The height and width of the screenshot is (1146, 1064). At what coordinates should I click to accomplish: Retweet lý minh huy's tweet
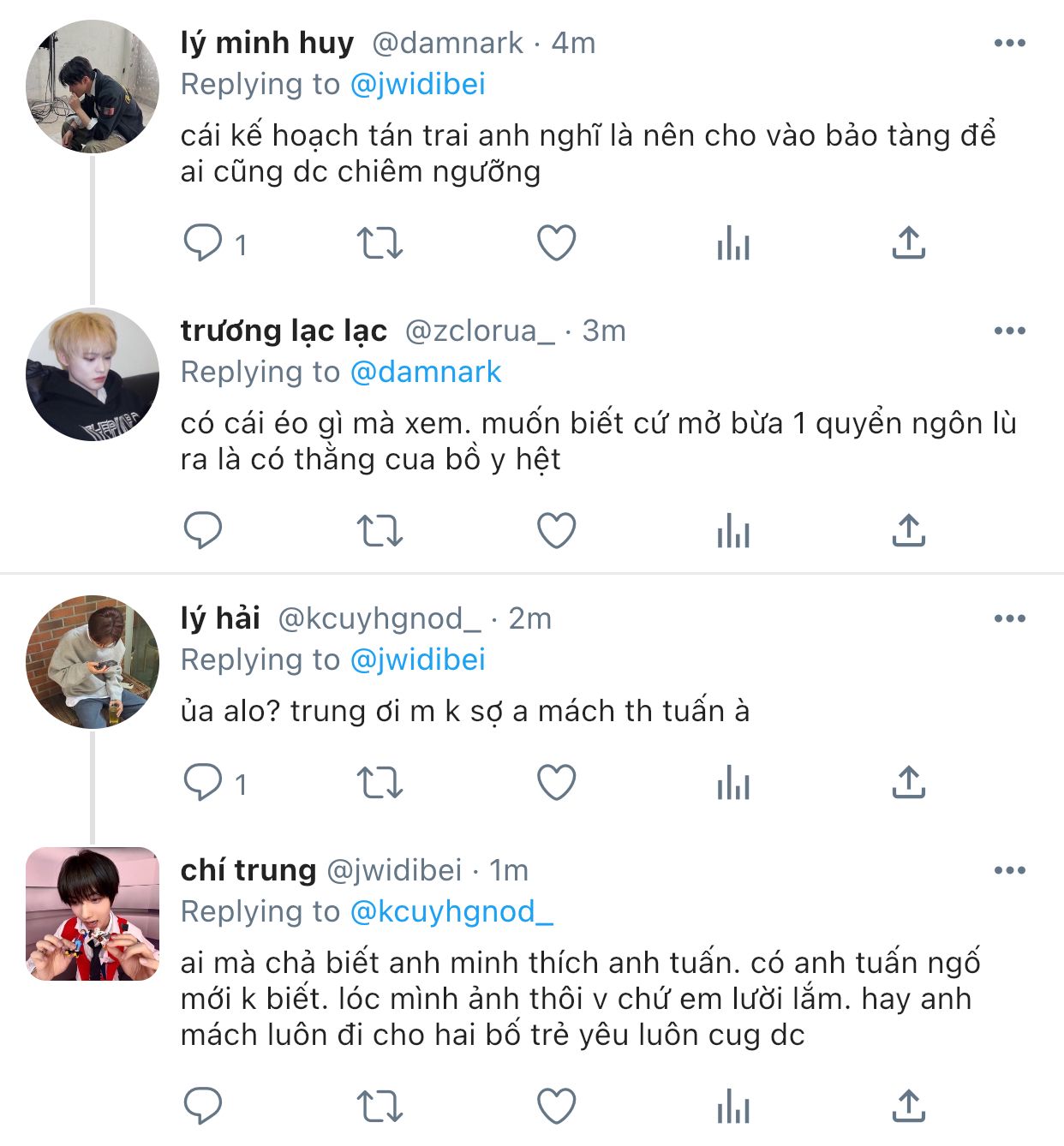tap(380, 243)
